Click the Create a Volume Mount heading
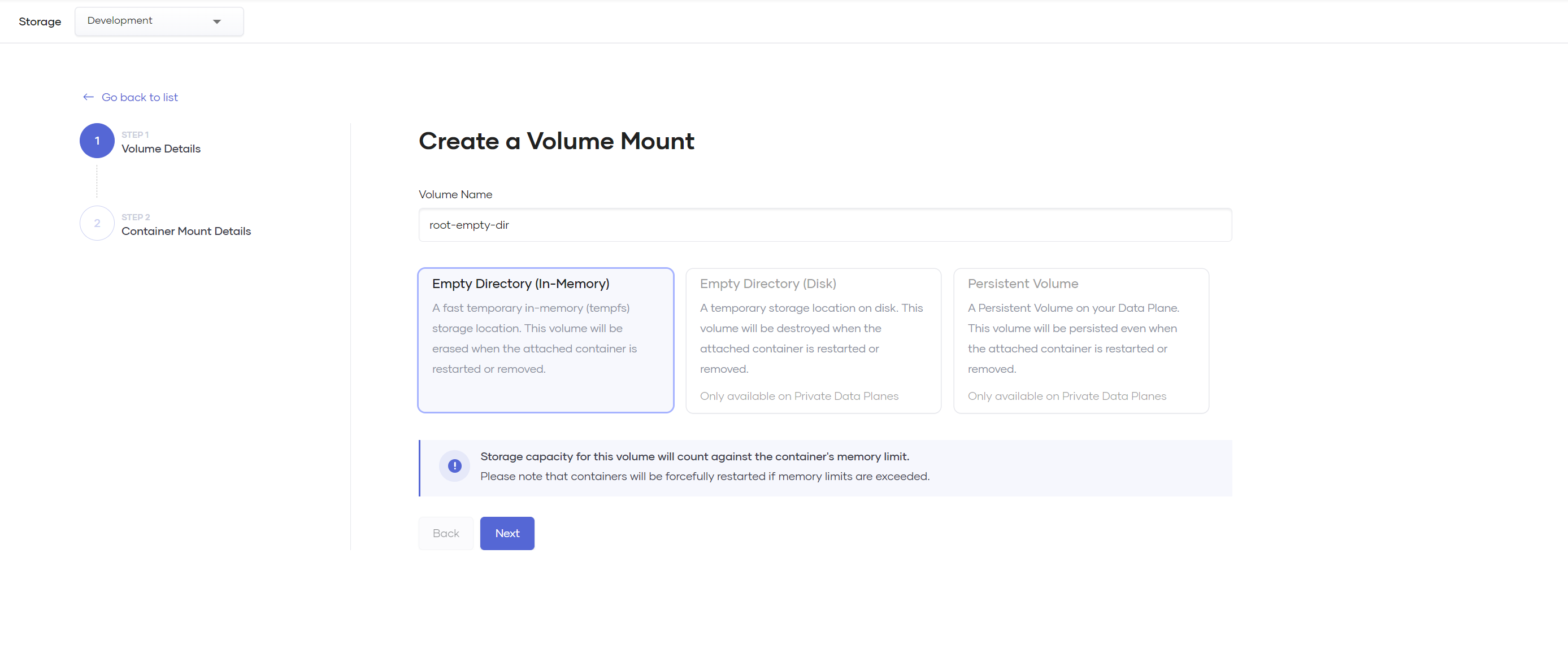The image size is (1568, 658). click(x=556, y=141)
